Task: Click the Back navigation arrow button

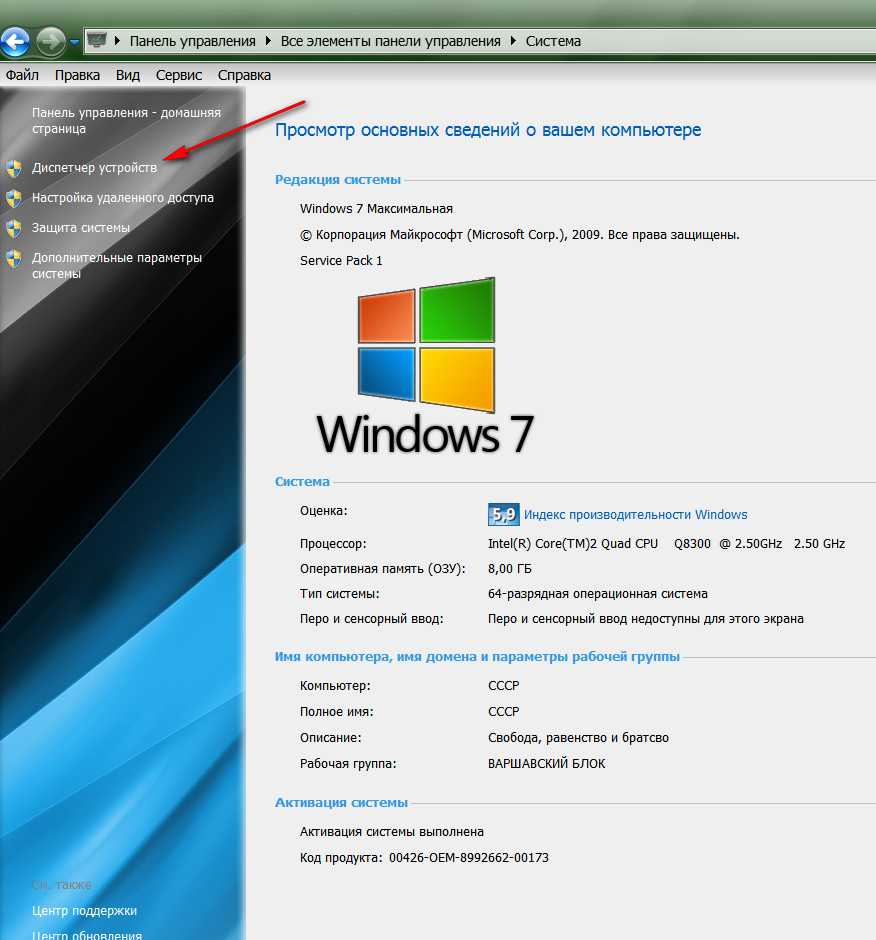Action: click(15, 42)
